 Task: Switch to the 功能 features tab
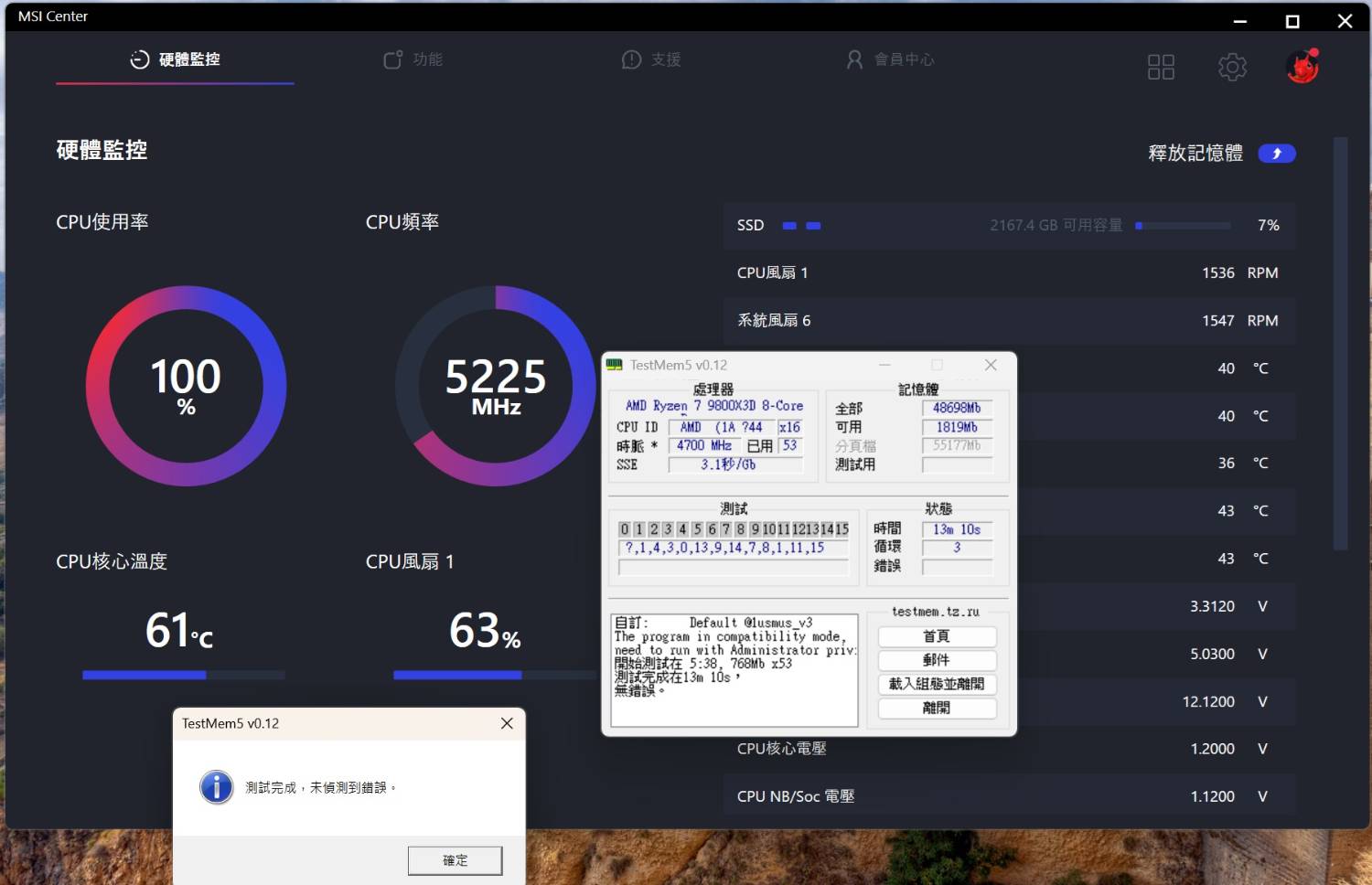point(413,59)
